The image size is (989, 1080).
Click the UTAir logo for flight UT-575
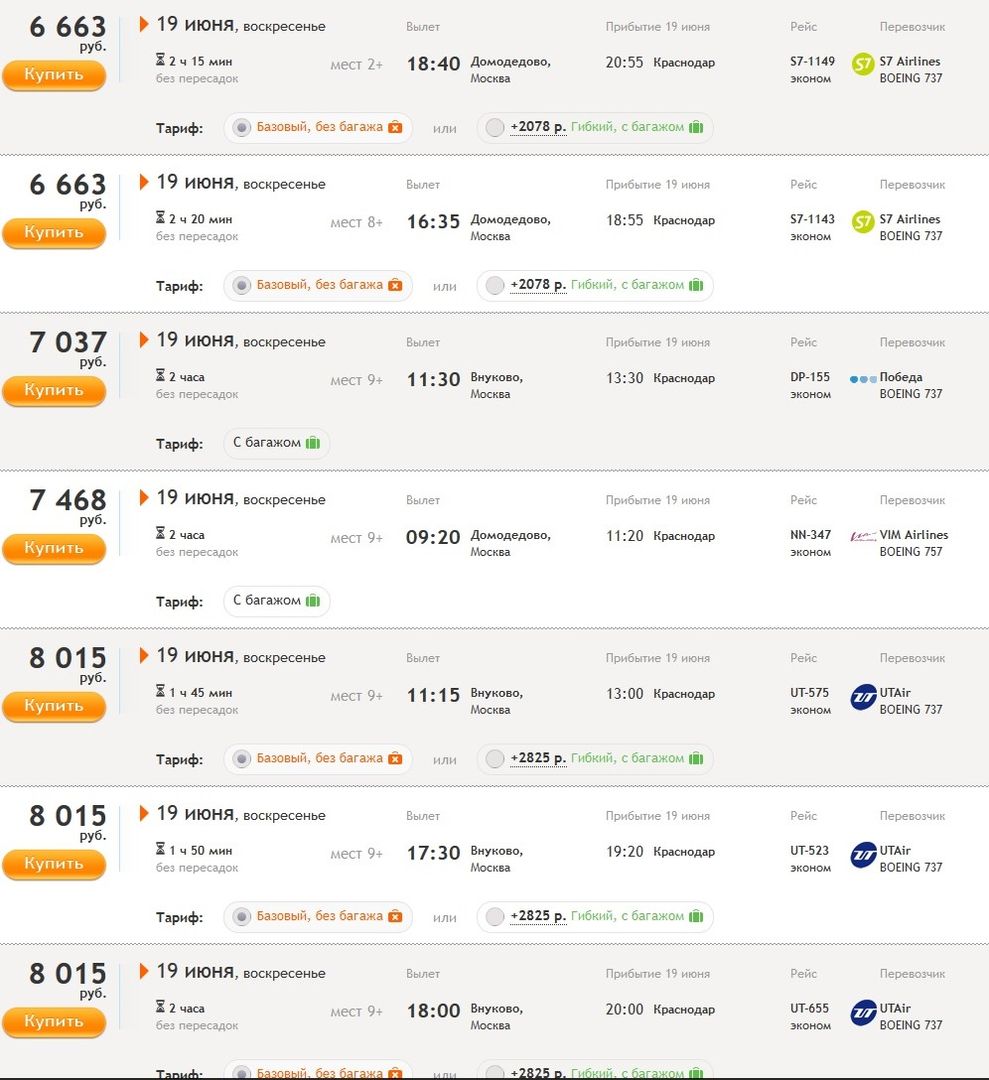coord(863,697)
